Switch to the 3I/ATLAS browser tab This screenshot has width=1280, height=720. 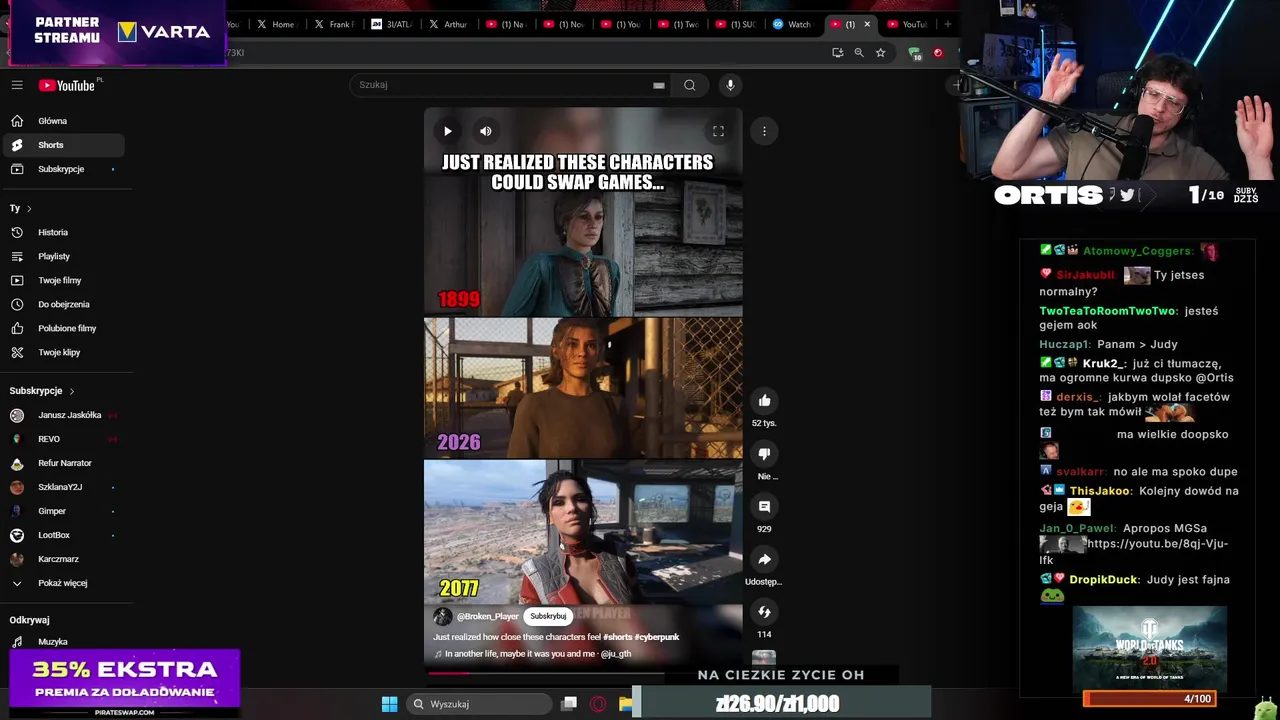[392, 24]
